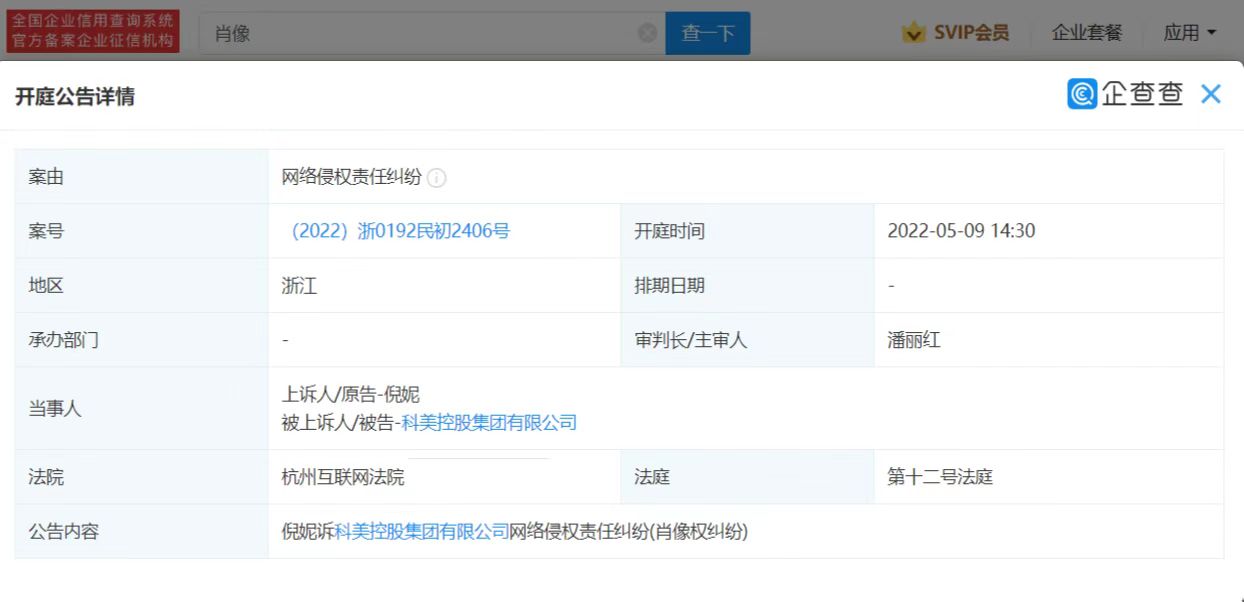
Task: Click the 公告内容 label cell
Action: (141, 532)
